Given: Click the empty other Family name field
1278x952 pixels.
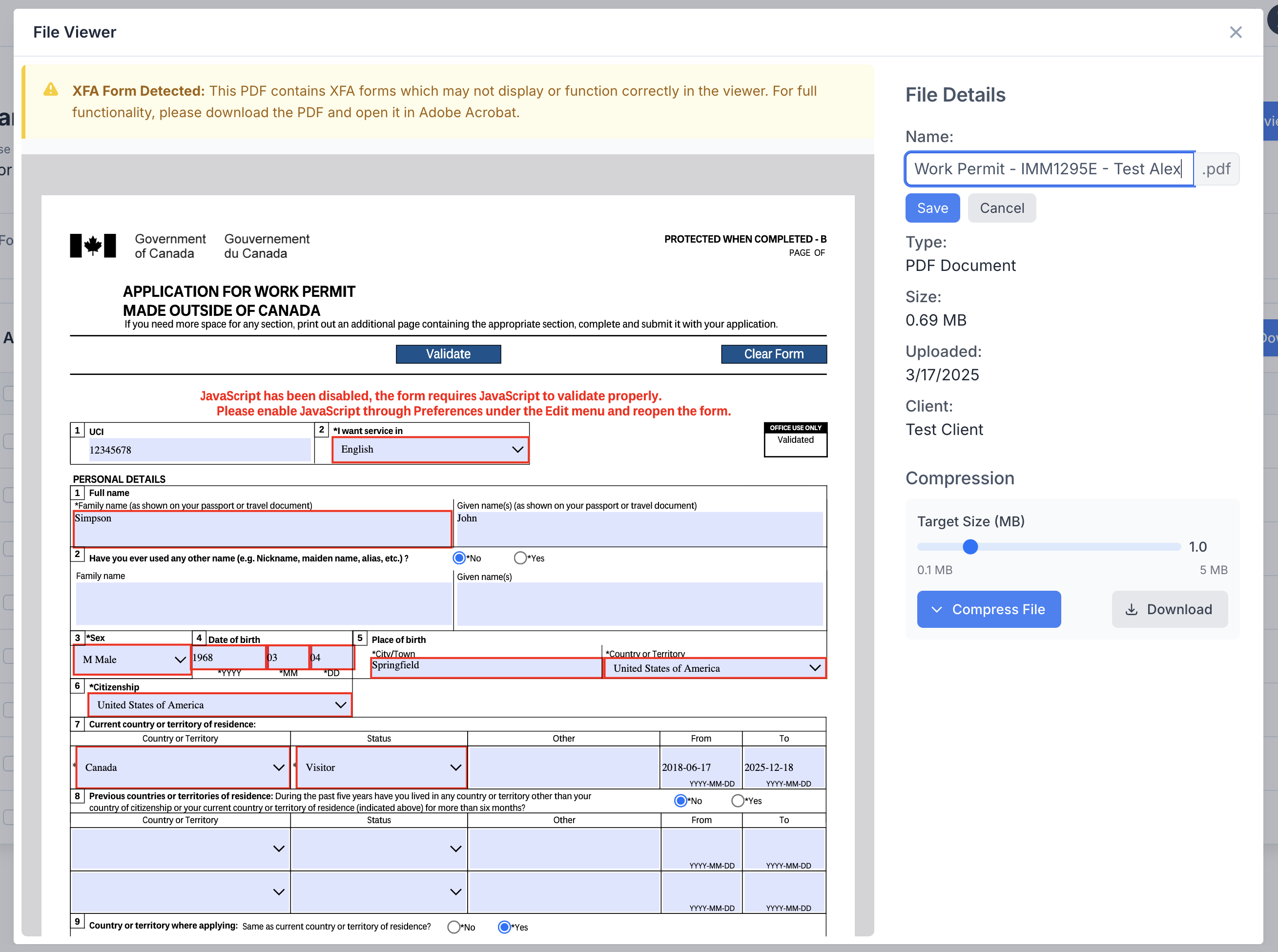Looking at the screenshot, I should (264, 603).
